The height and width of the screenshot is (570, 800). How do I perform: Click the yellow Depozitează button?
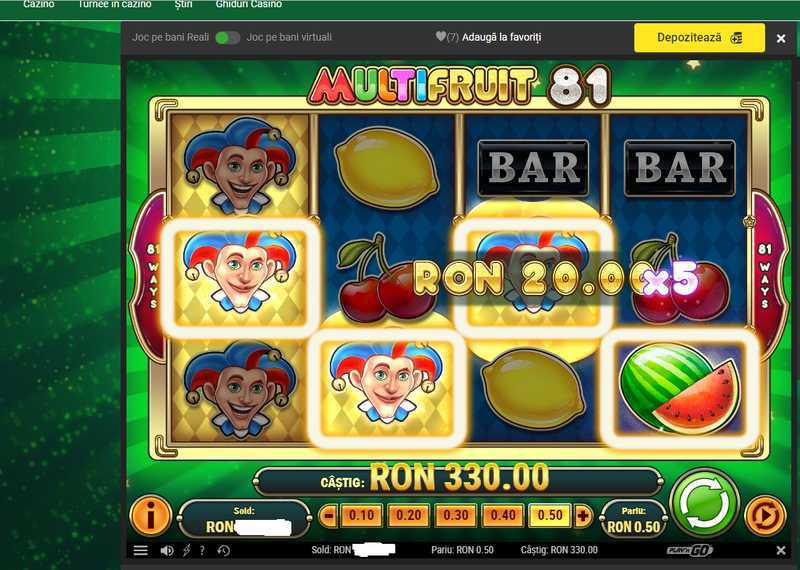click(699, 38)
